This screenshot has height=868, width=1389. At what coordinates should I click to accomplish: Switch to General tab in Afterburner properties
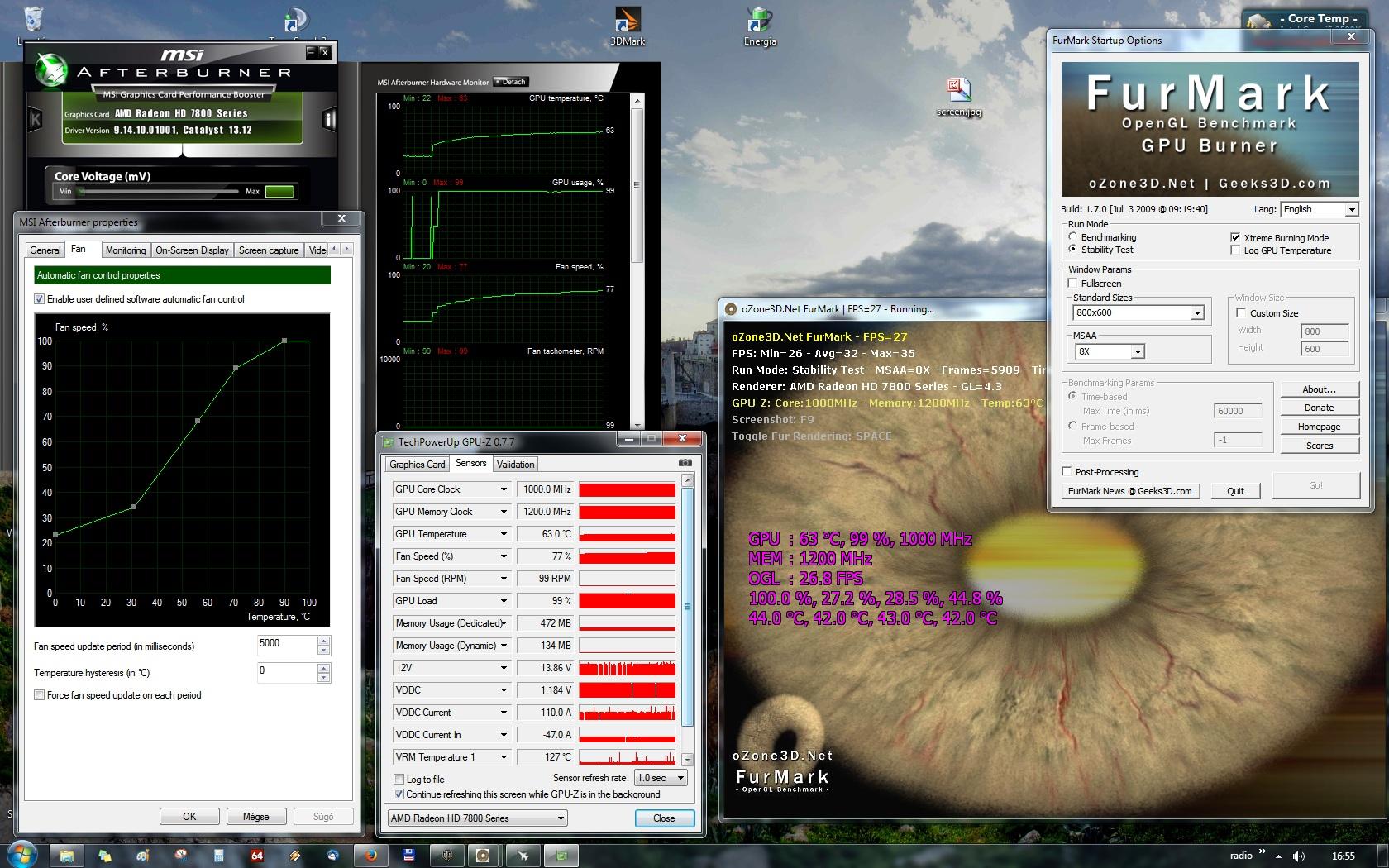pos(45,250)
